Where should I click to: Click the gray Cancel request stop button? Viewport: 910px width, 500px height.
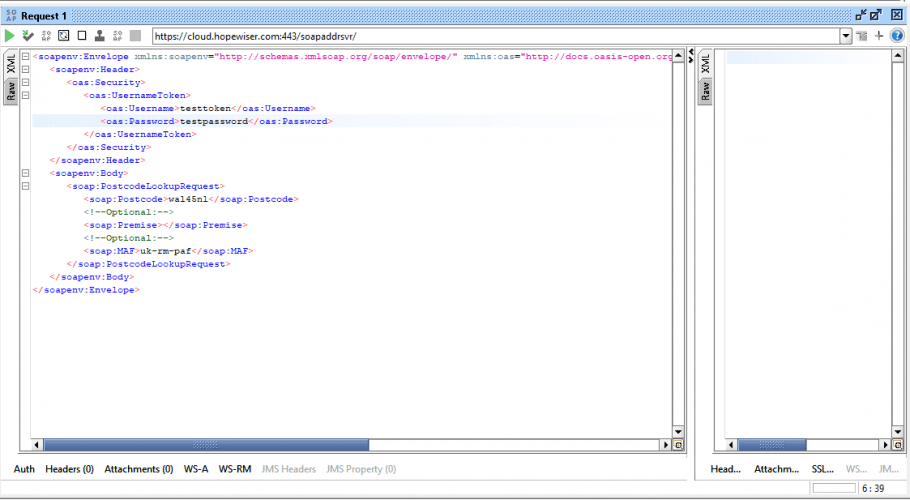[135, 36]
